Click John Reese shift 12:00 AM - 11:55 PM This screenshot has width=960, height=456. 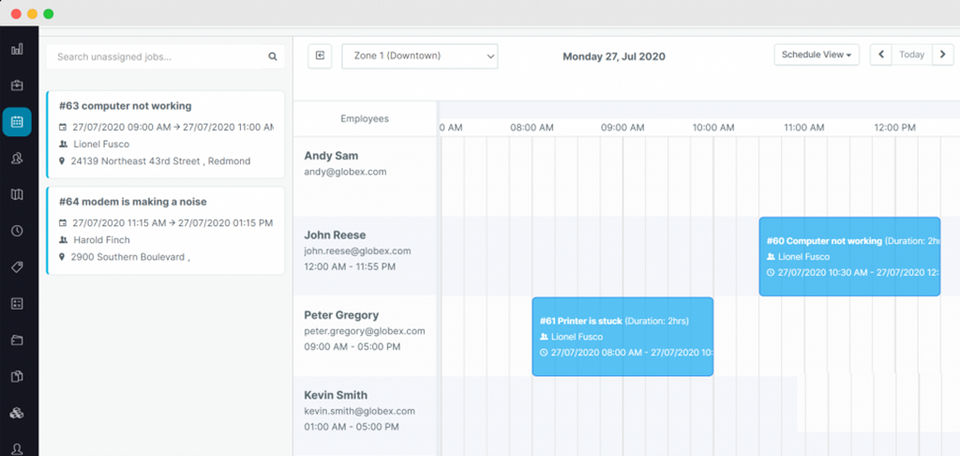tap(350, 267)
